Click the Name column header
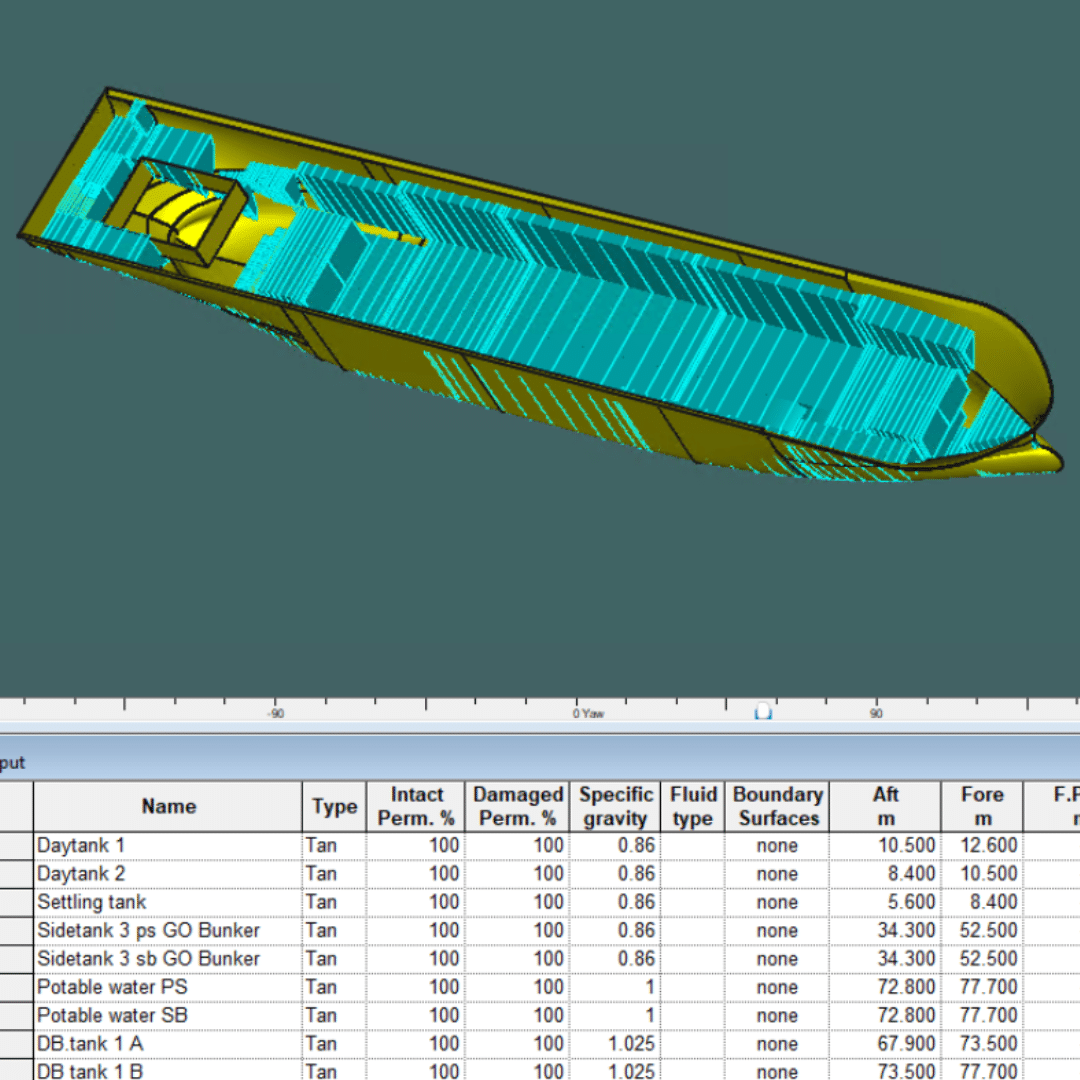Screen dimensions: 1080x1080 [167, 806]
